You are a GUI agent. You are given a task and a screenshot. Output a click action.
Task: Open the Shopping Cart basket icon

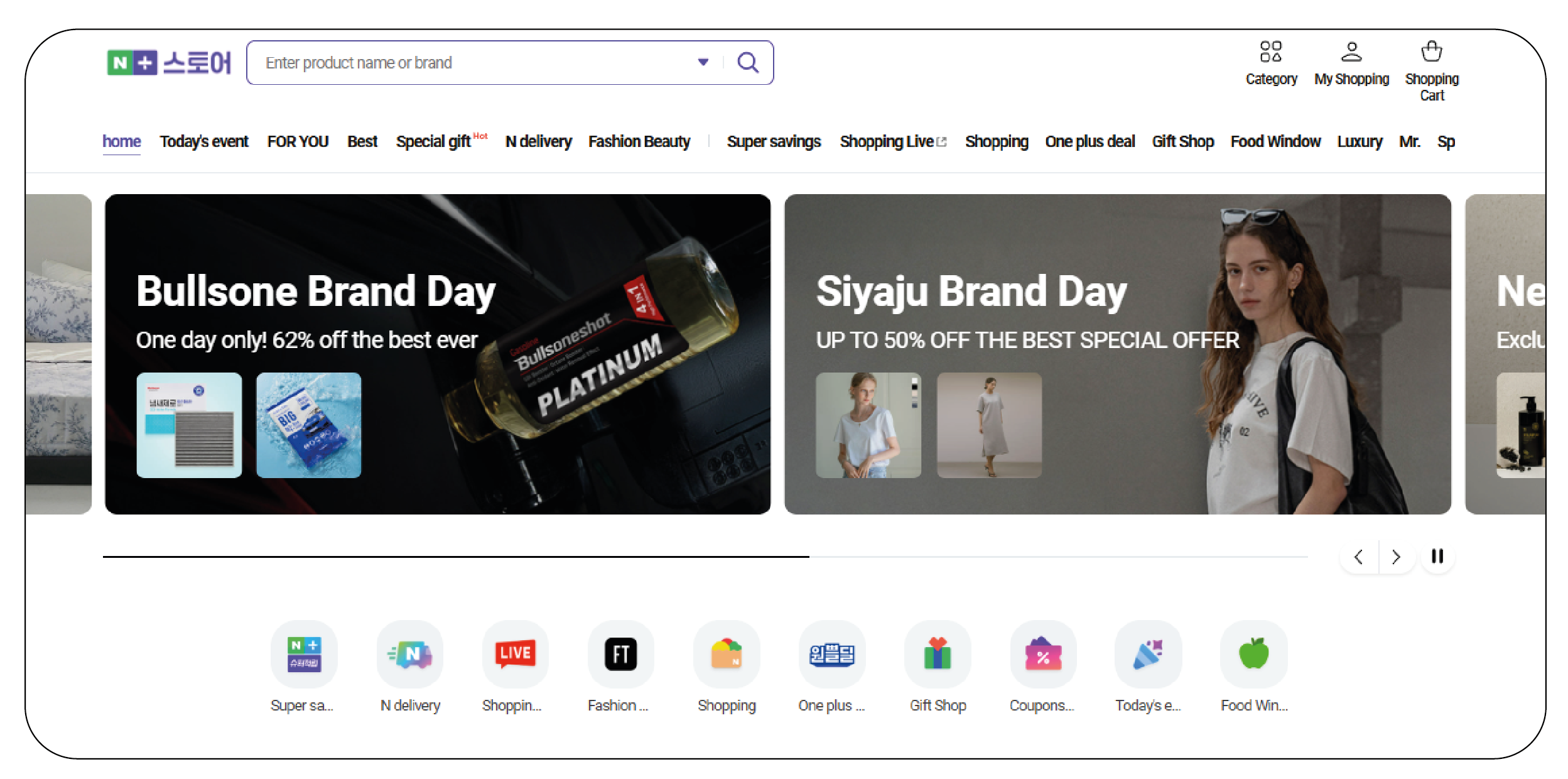pyautogui.click(x=1432, y=52)
